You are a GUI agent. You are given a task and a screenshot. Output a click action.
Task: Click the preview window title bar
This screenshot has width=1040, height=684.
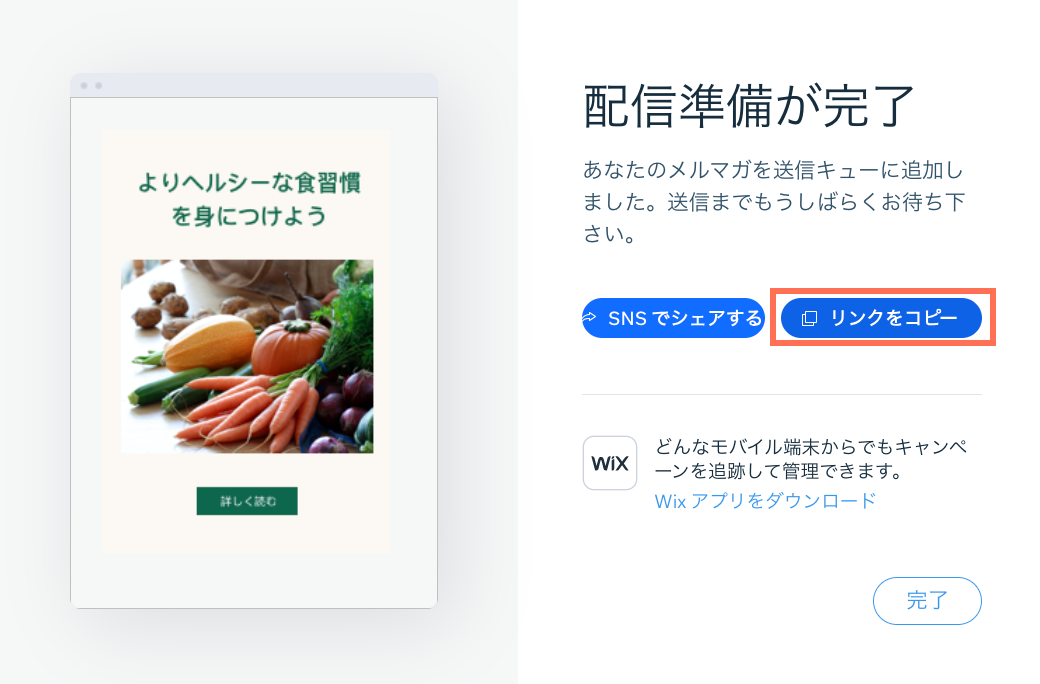coord(250,85)
